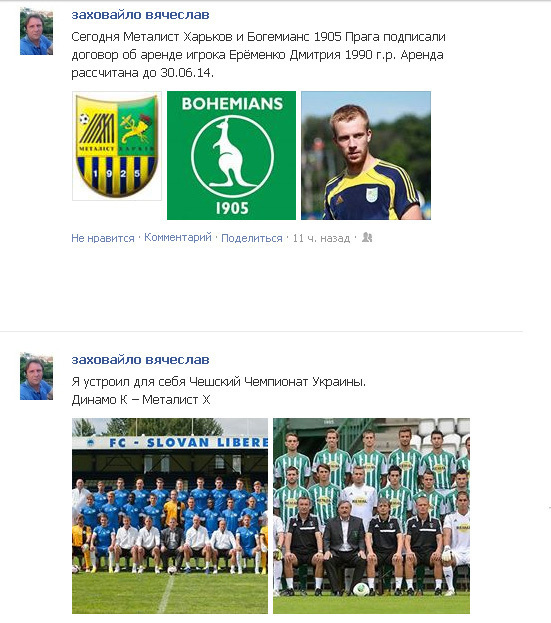Click the 'Поделиться' share link

click(x=251, y=238)
